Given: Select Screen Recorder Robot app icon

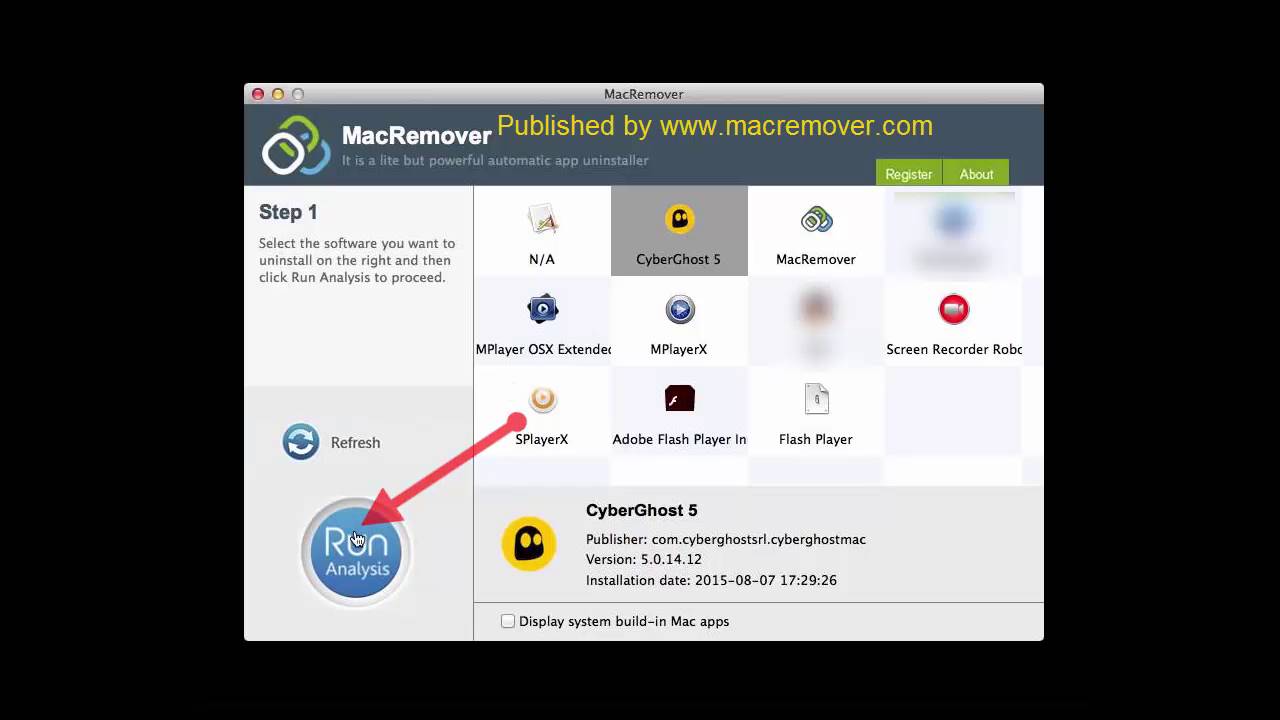Looking at the screenshot, I should point(954,309).
